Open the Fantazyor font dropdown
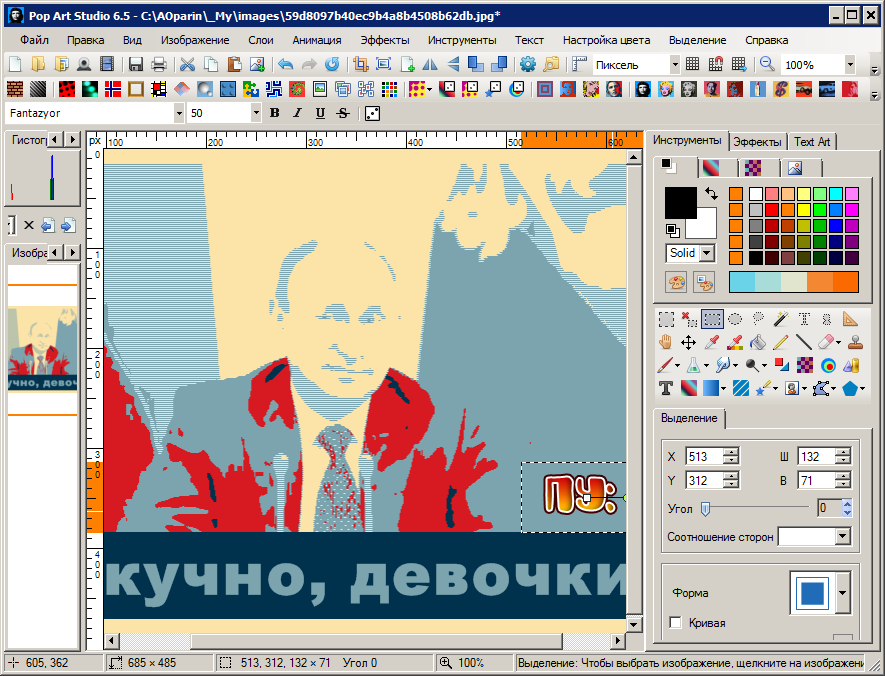This screenshot has height=676, width=885. [179, 113]
